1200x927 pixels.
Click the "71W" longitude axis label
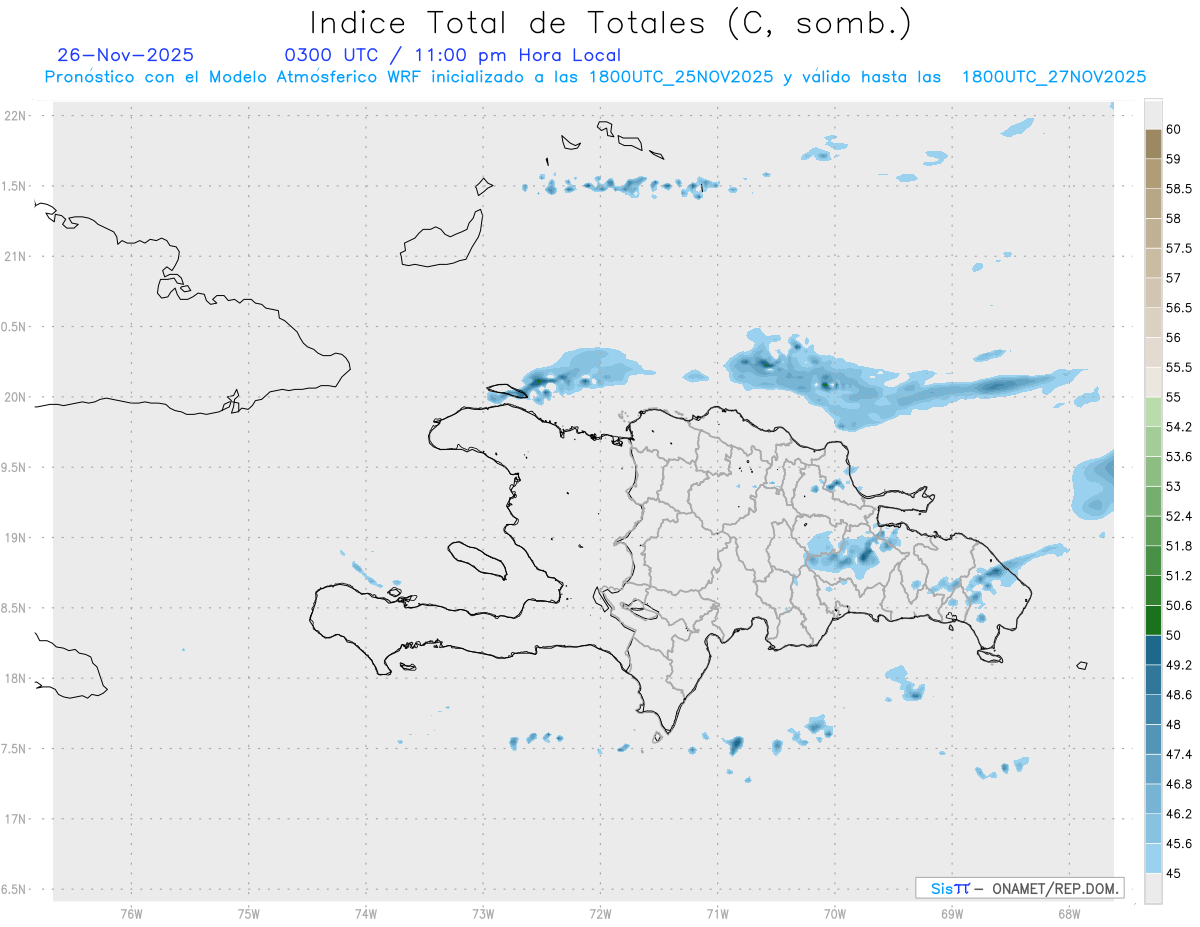[717, 913]
